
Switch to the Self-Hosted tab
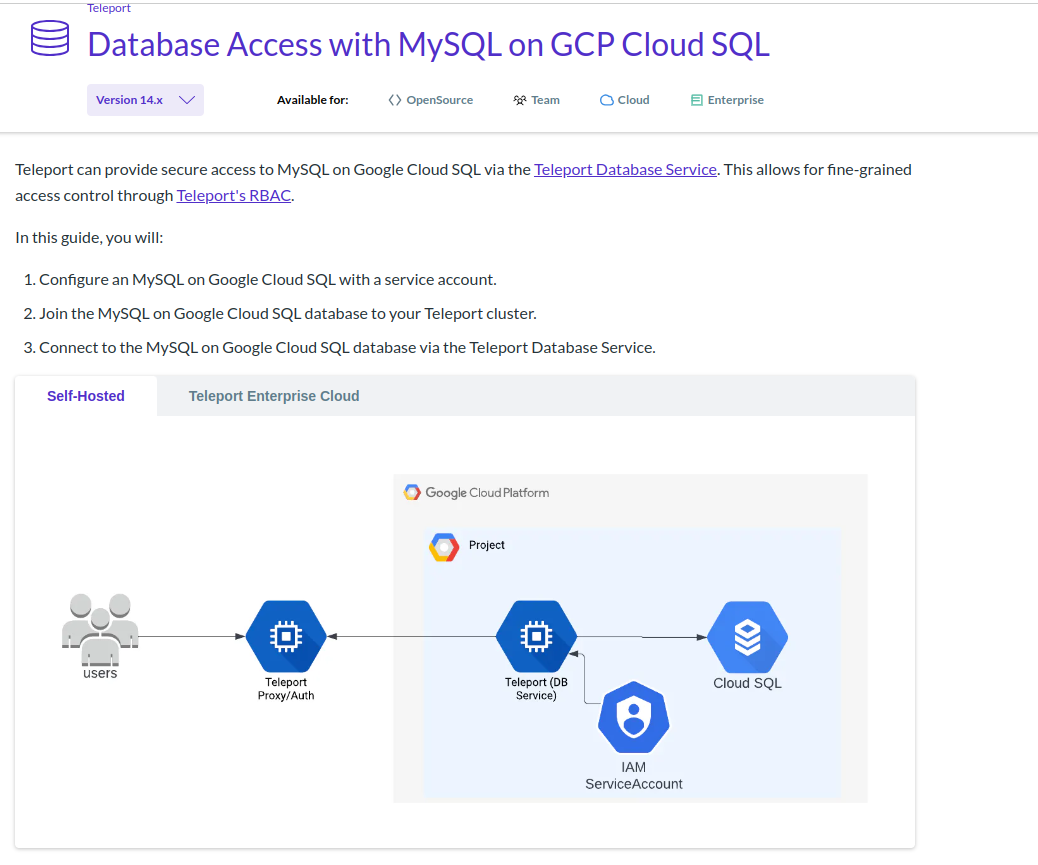coord(85,396)
